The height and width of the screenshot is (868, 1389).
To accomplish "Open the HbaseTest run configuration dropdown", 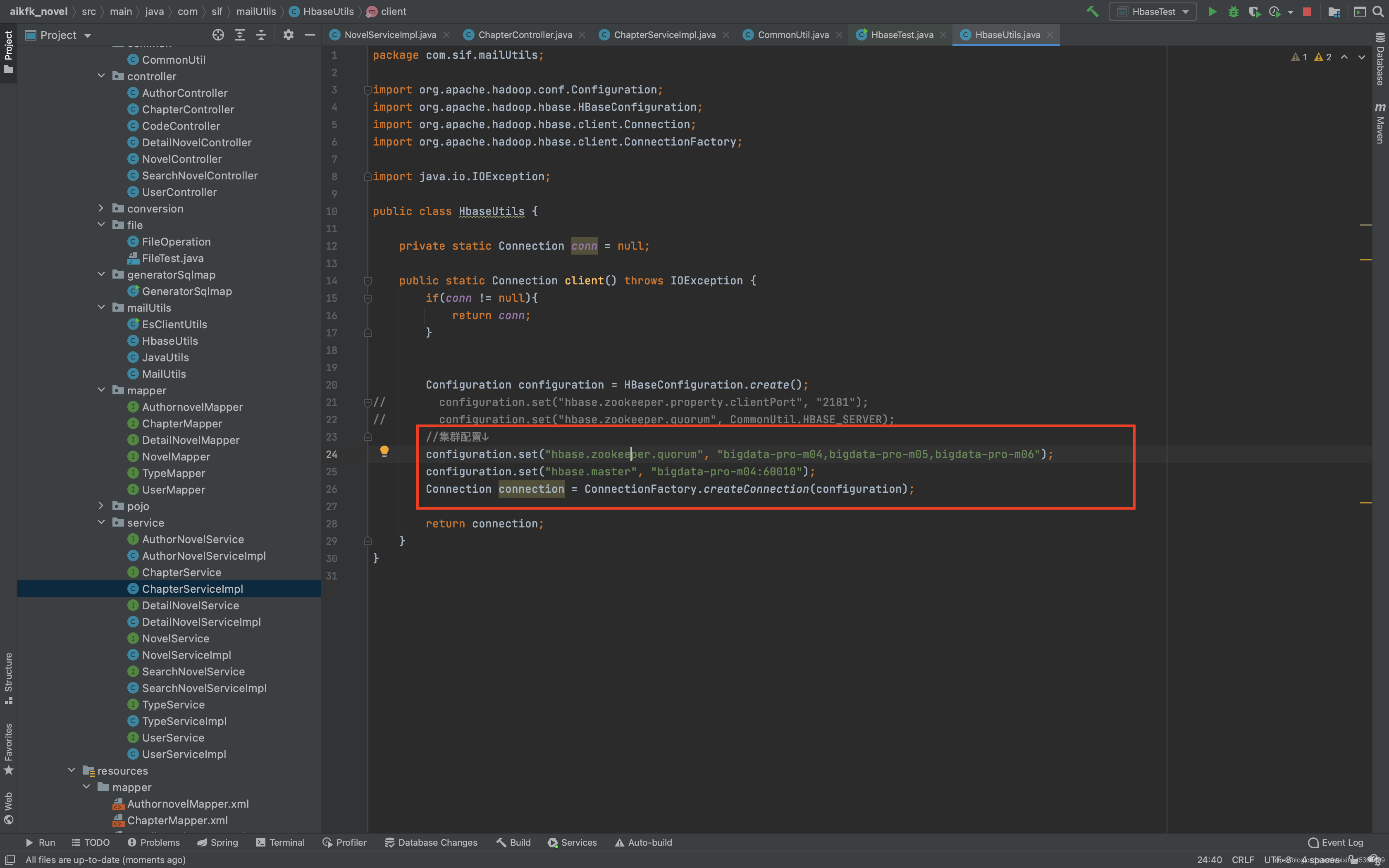I will click(x=1153, y=12).
